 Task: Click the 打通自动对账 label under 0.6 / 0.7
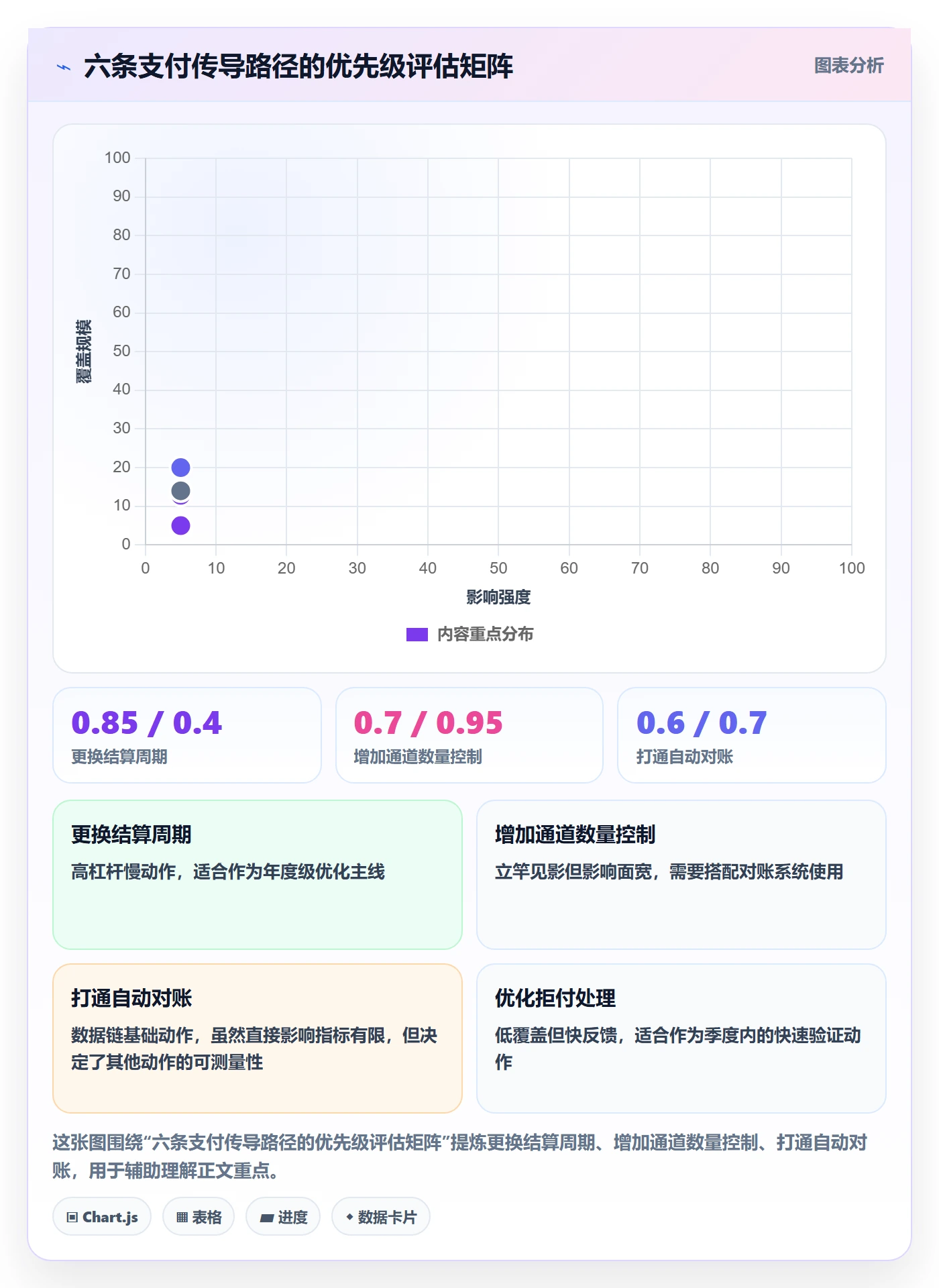click(x=685, y=757)
